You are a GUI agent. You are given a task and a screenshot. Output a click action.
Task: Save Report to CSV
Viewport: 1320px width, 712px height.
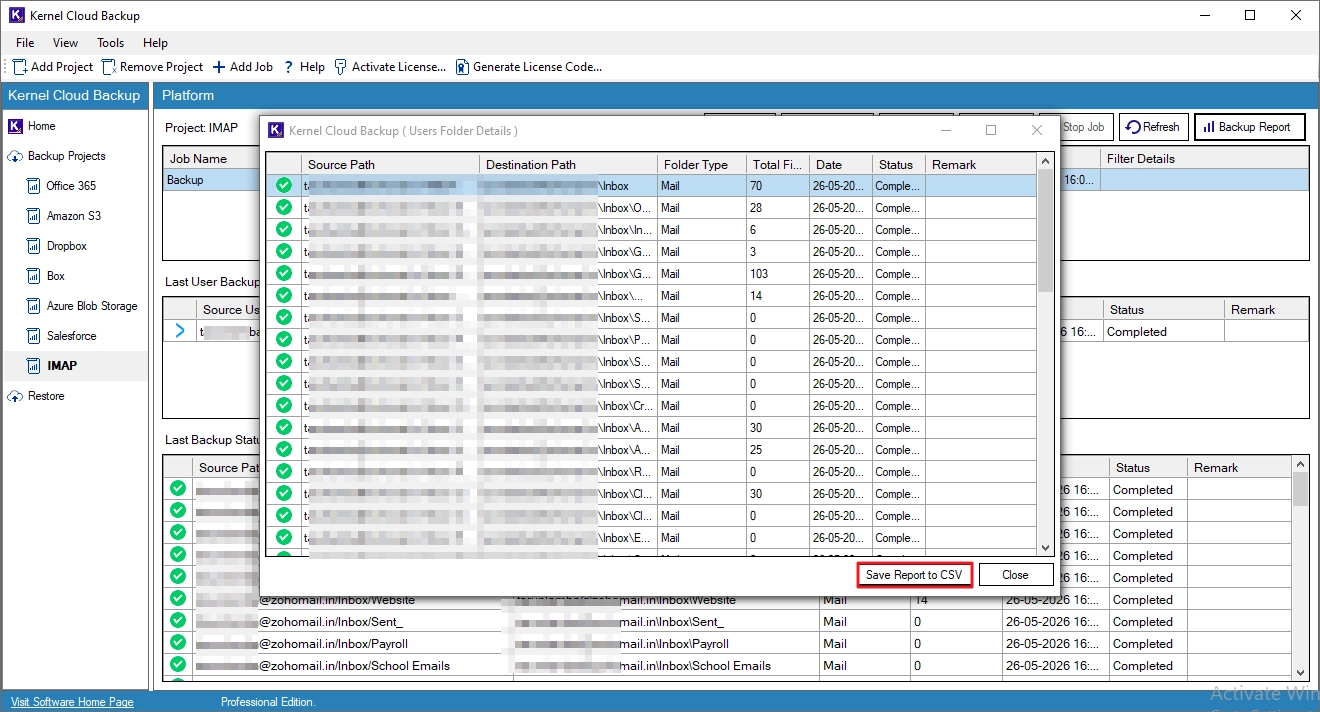click(914, 575)
